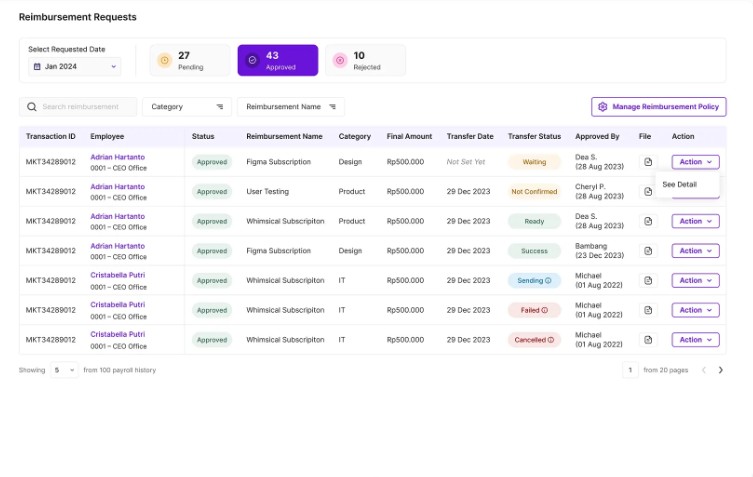The height and width of the screenshot is (477, 753).
Task: Open the file icon in the Sending row
Action: click(x=648, y=281)
